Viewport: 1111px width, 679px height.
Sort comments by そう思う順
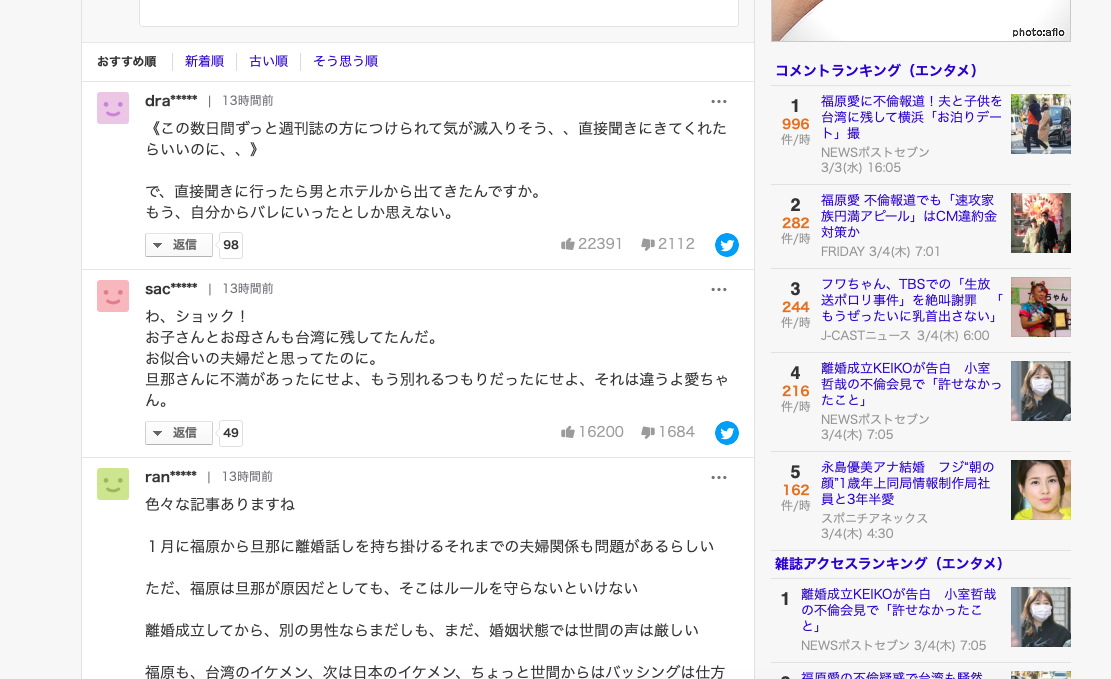pos(345,62)
